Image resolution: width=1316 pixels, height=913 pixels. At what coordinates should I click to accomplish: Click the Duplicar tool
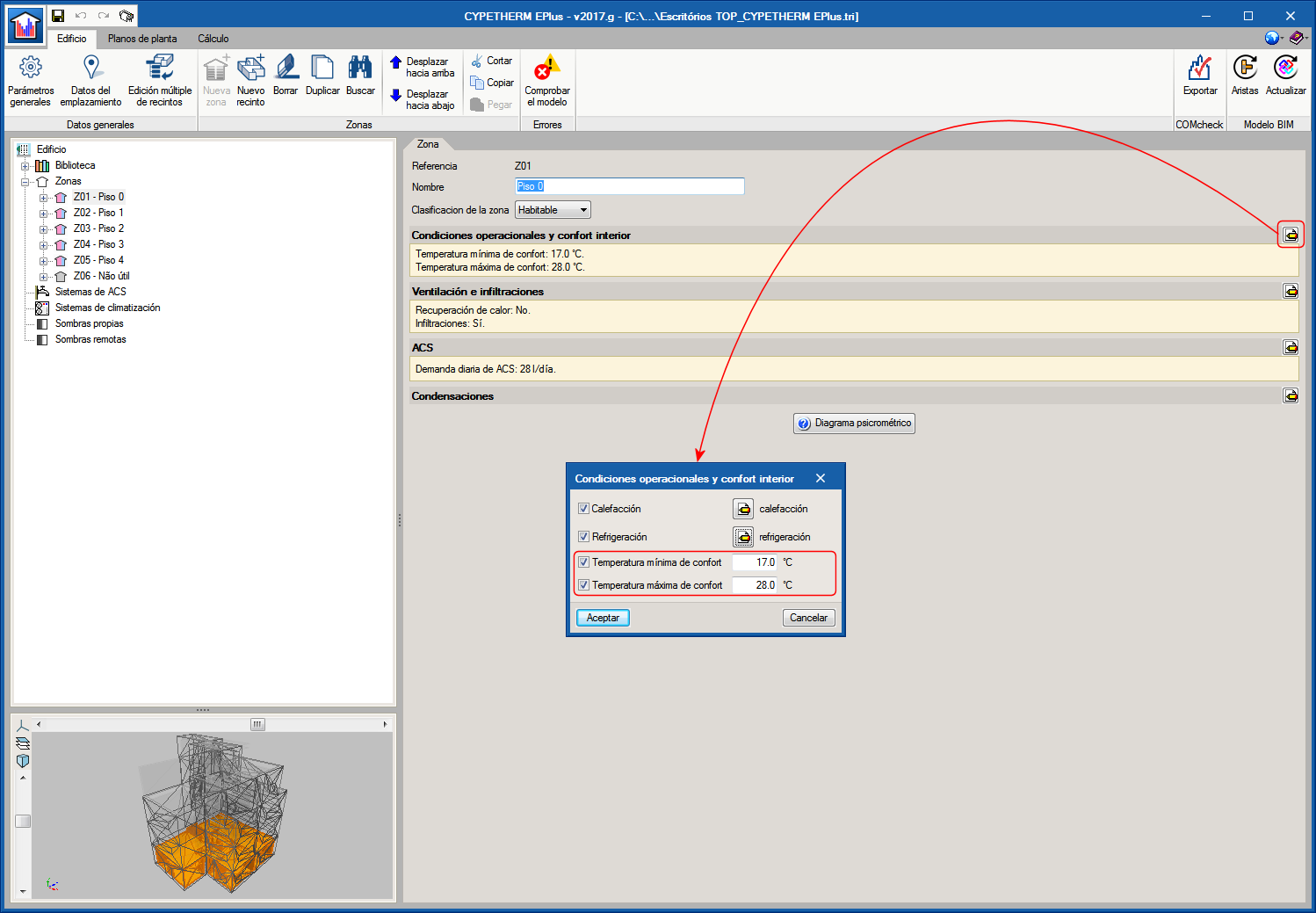point(322,76)
